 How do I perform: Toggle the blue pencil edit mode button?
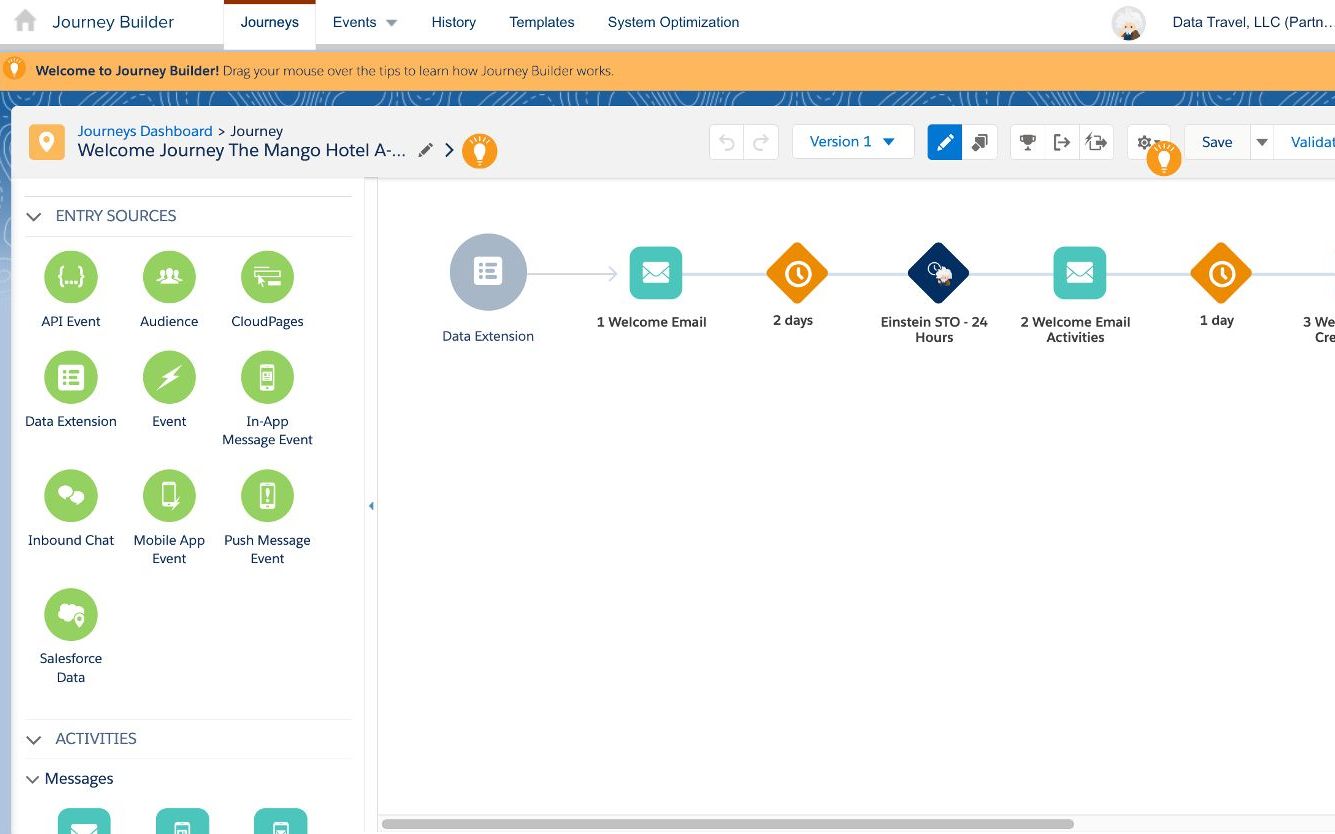[945, 142]
